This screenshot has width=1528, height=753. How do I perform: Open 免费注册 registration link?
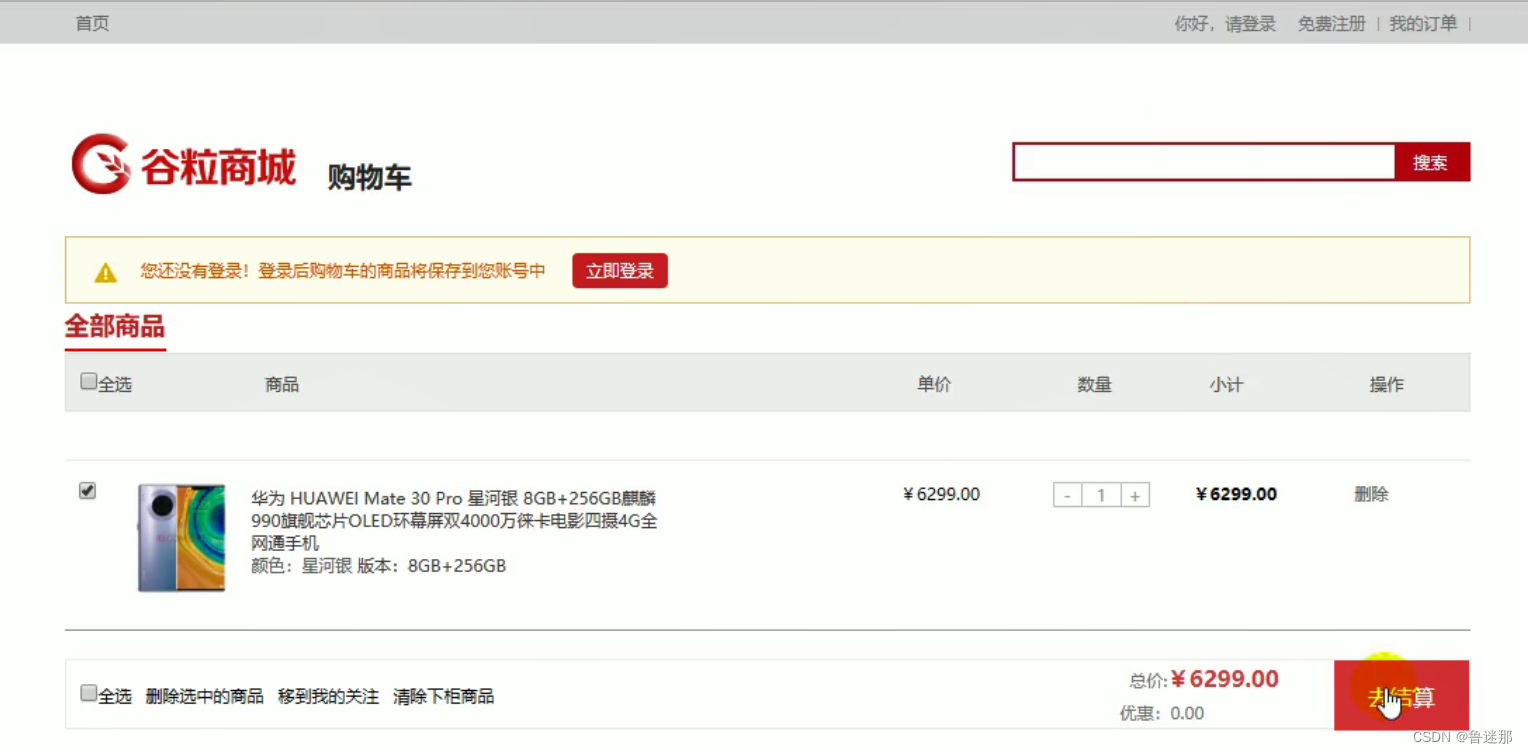coord(1331,23)
